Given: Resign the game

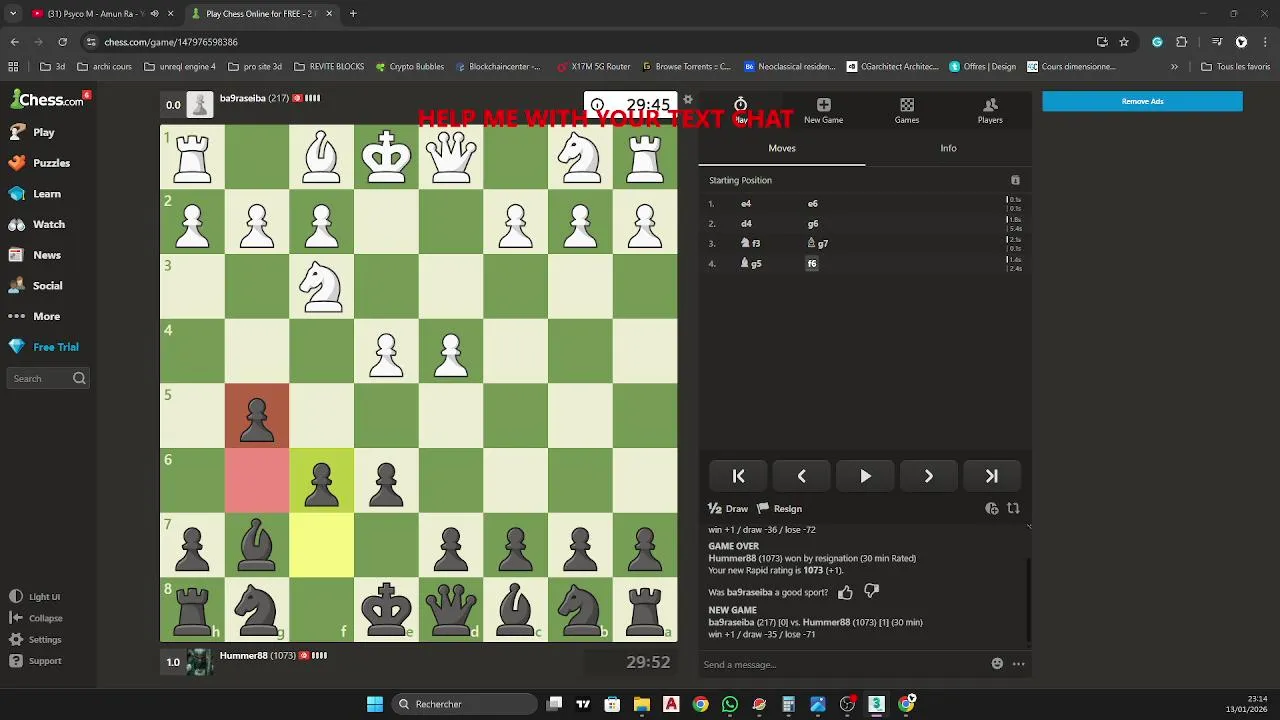Looking at the screenshot, I should click(x=780, y=508).
